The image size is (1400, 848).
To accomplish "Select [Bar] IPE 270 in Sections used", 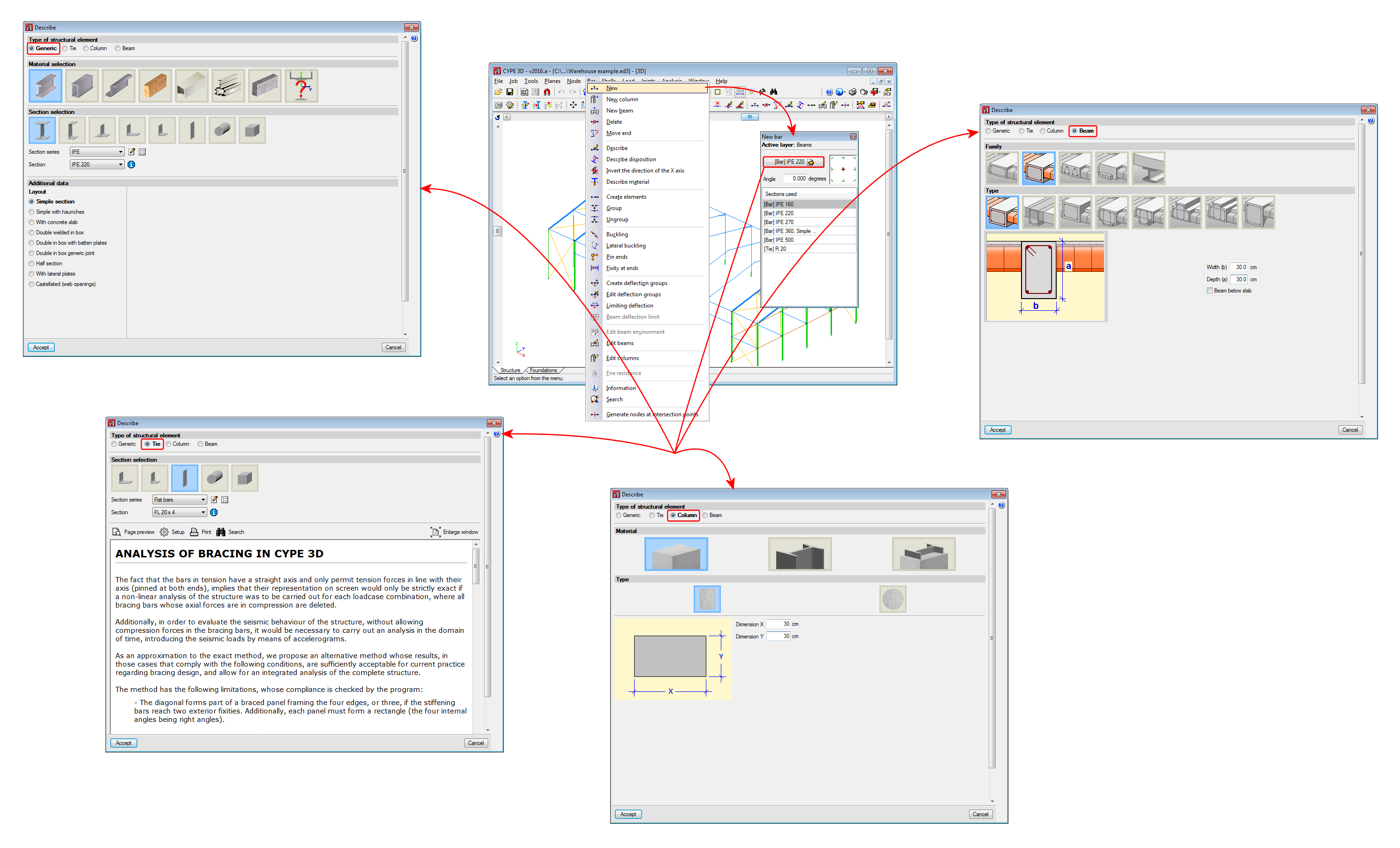I will click(x=809, y=222).
